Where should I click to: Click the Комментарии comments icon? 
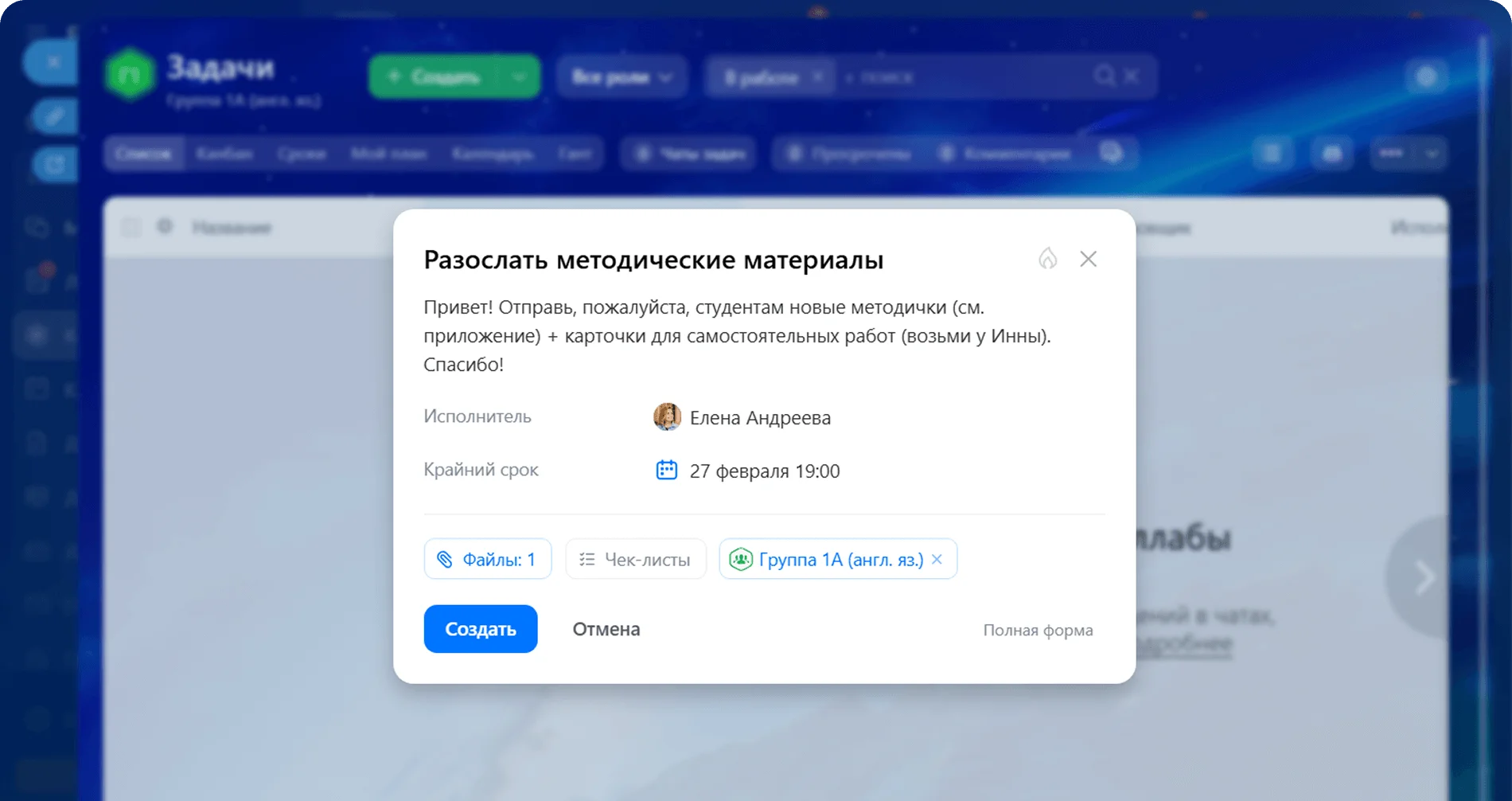click(x=945, y=153)
